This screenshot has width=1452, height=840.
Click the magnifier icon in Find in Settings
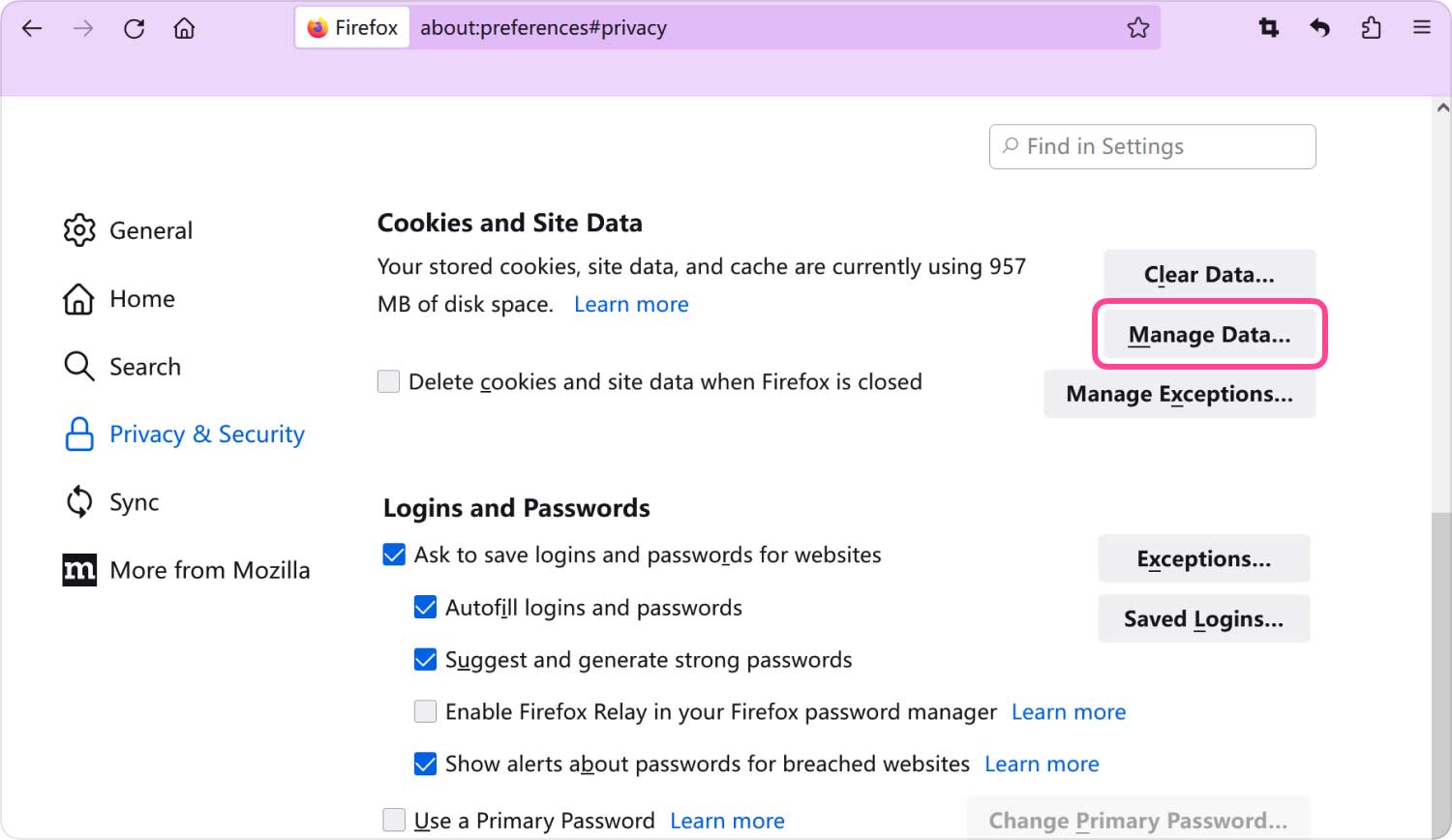coord(1011,145)
